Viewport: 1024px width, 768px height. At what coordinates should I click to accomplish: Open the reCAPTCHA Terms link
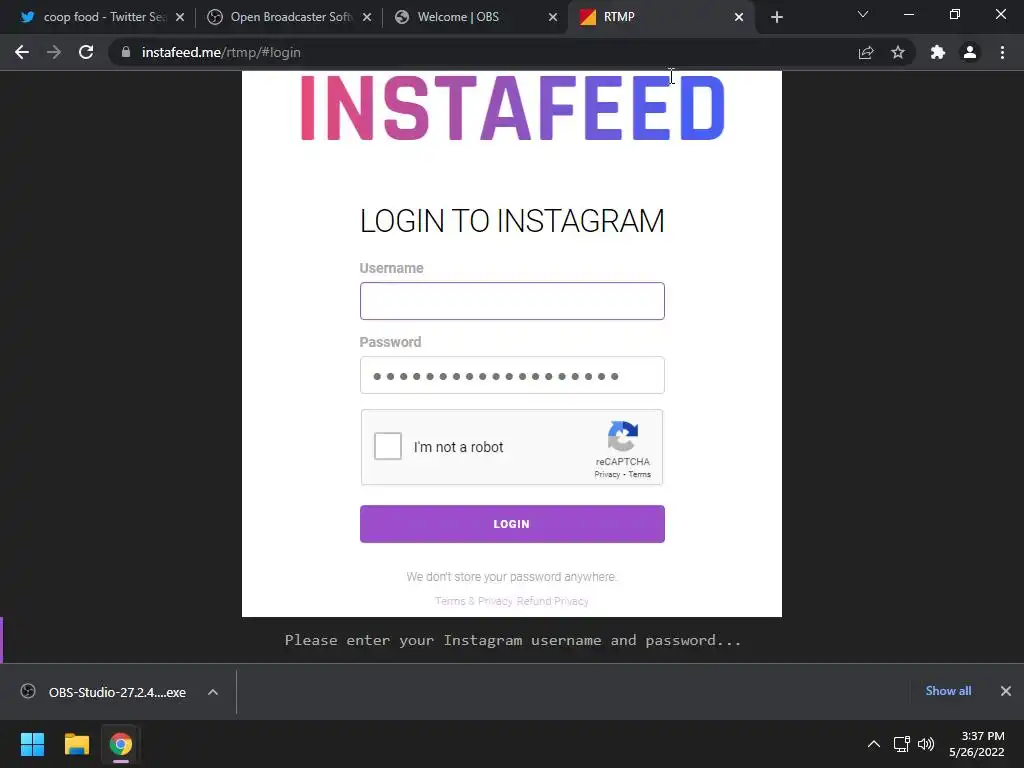pos(639,475)
